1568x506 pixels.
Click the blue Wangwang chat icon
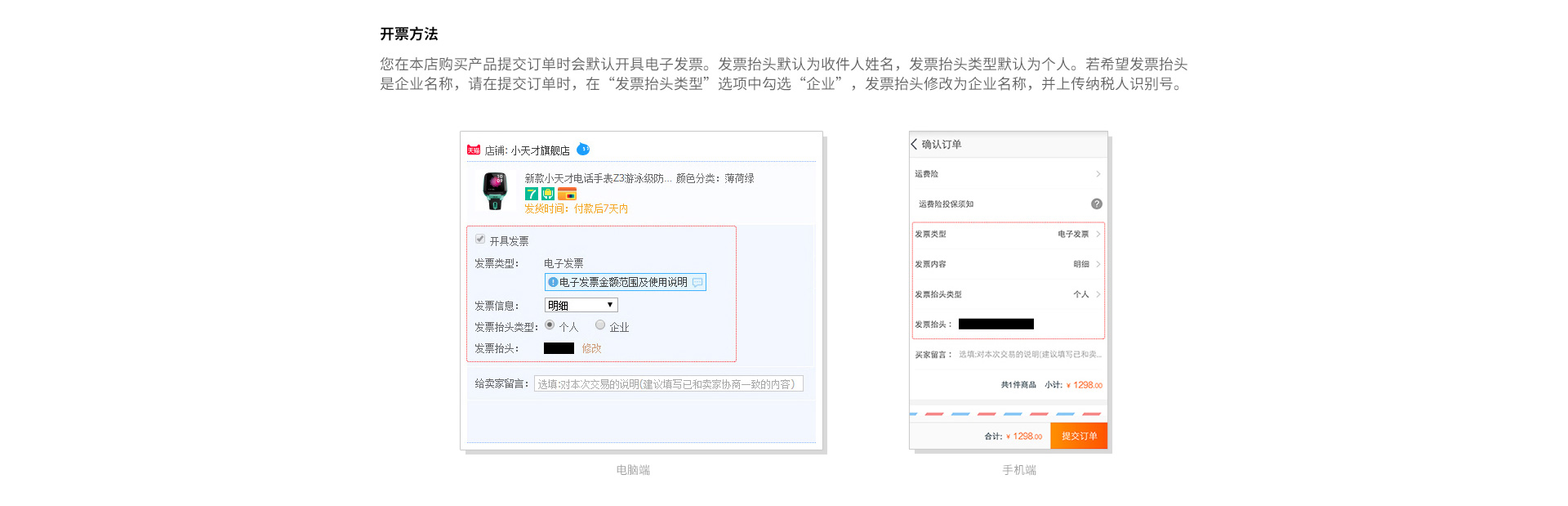[582, 149]
